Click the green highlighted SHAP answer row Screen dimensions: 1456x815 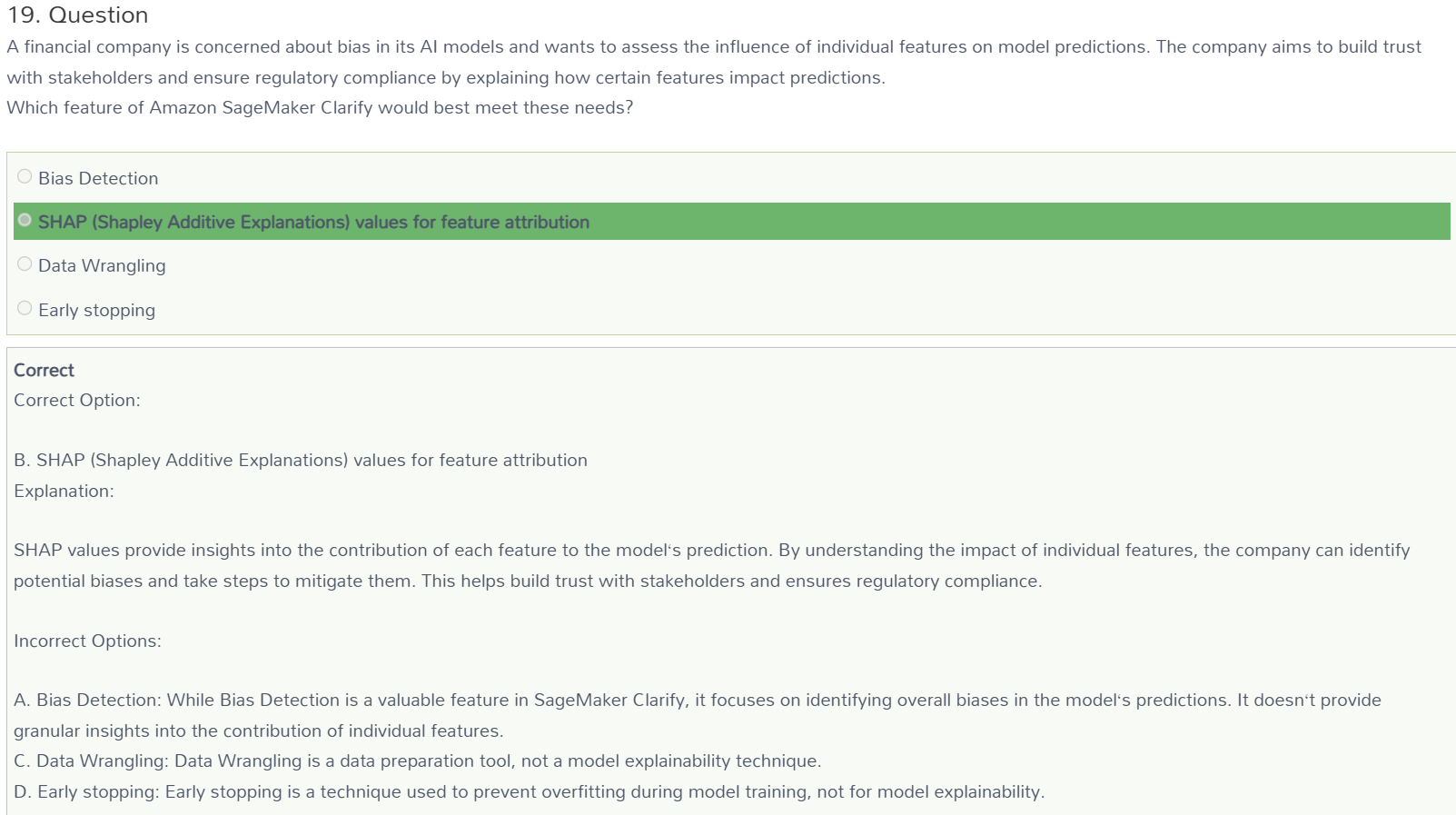[x=731, y=222]
